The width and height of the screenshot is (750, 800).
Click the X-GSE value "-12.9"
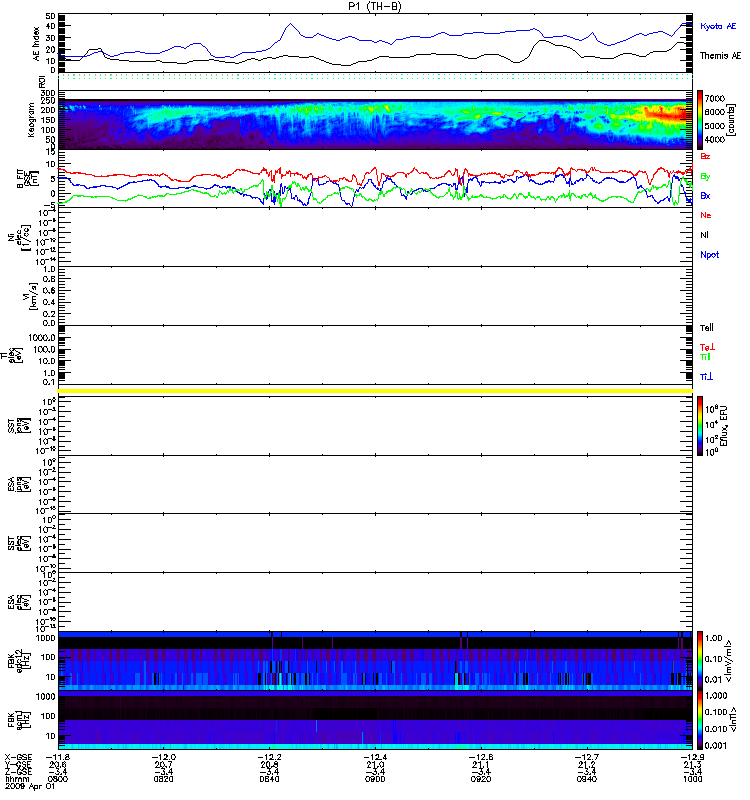click(692, 757)
